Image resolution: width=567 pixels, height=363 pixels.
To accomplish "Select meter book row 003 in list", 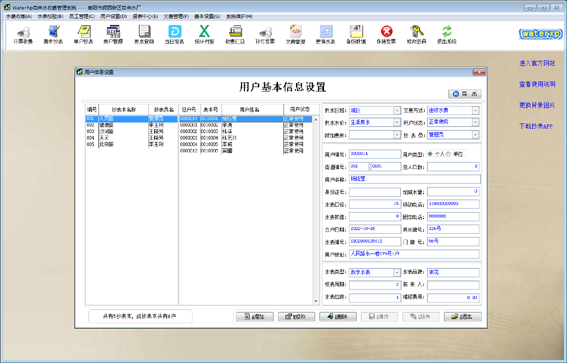I will 131,132.
